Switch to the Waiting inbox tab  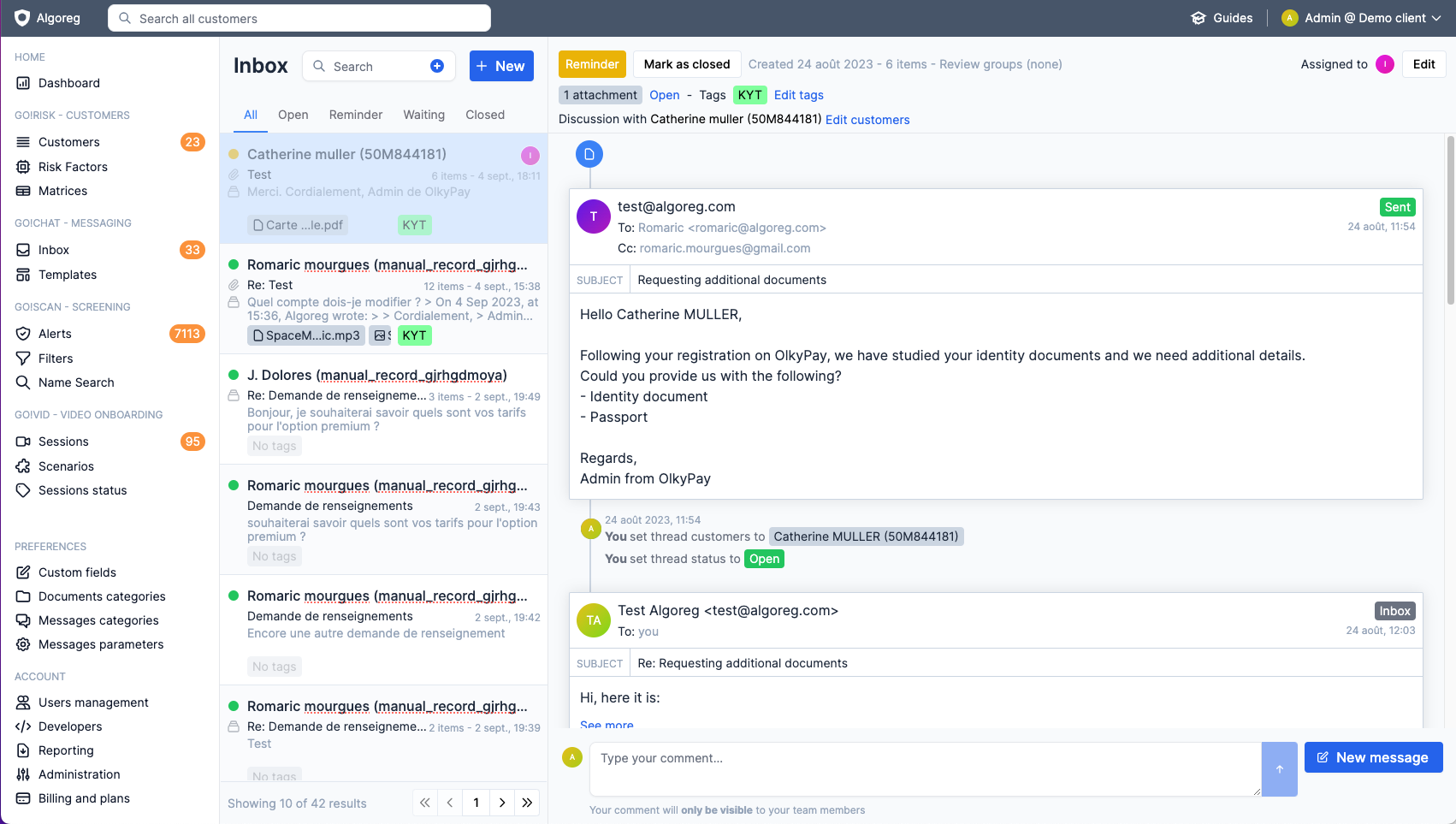coord(424,115)
